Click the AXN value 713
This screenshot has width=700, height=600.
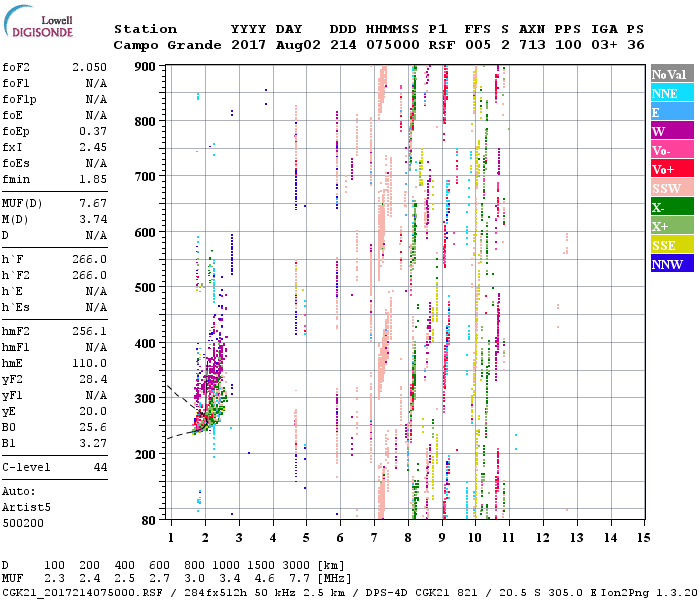pyautogui.click(x=532, y=45)
